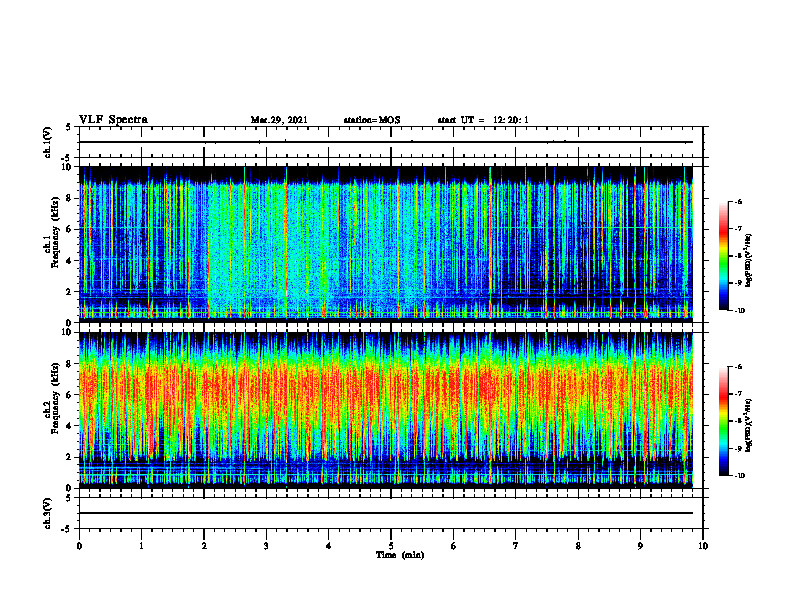This screenshot has height=612, width=792.
Task: Click time axis tick label "4"
Action: 329,546
